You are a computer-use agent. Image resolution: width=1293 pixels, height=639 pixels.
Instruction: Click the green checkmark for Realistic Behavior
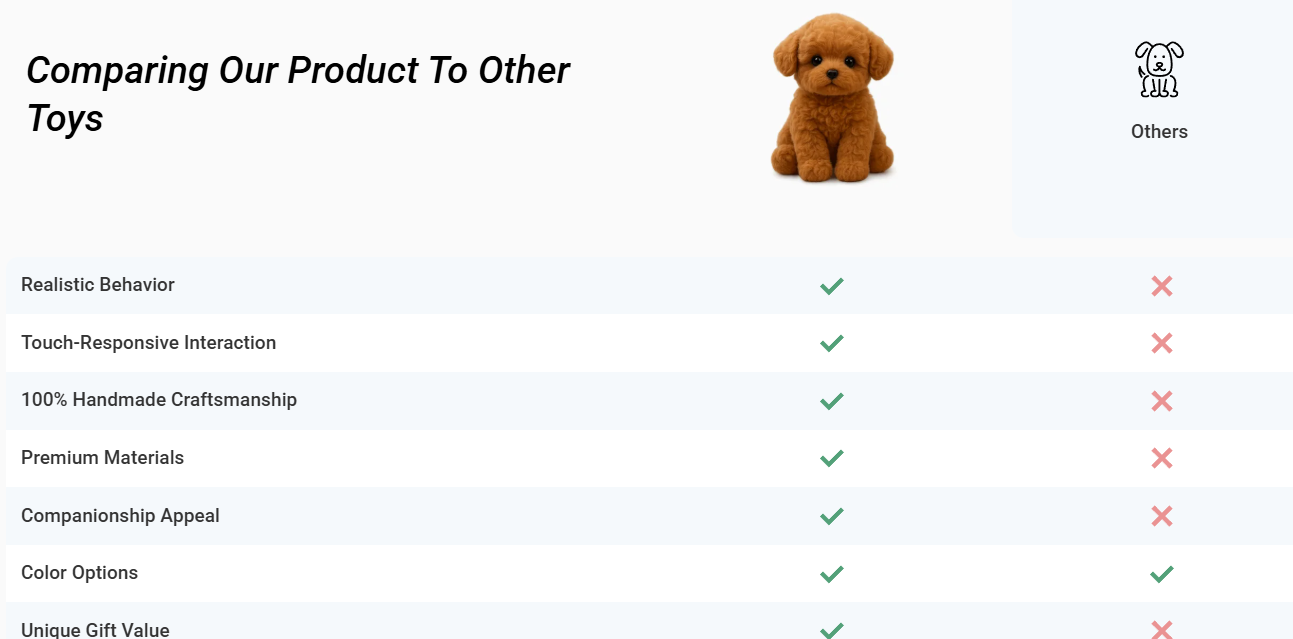(x=831, y=286)
